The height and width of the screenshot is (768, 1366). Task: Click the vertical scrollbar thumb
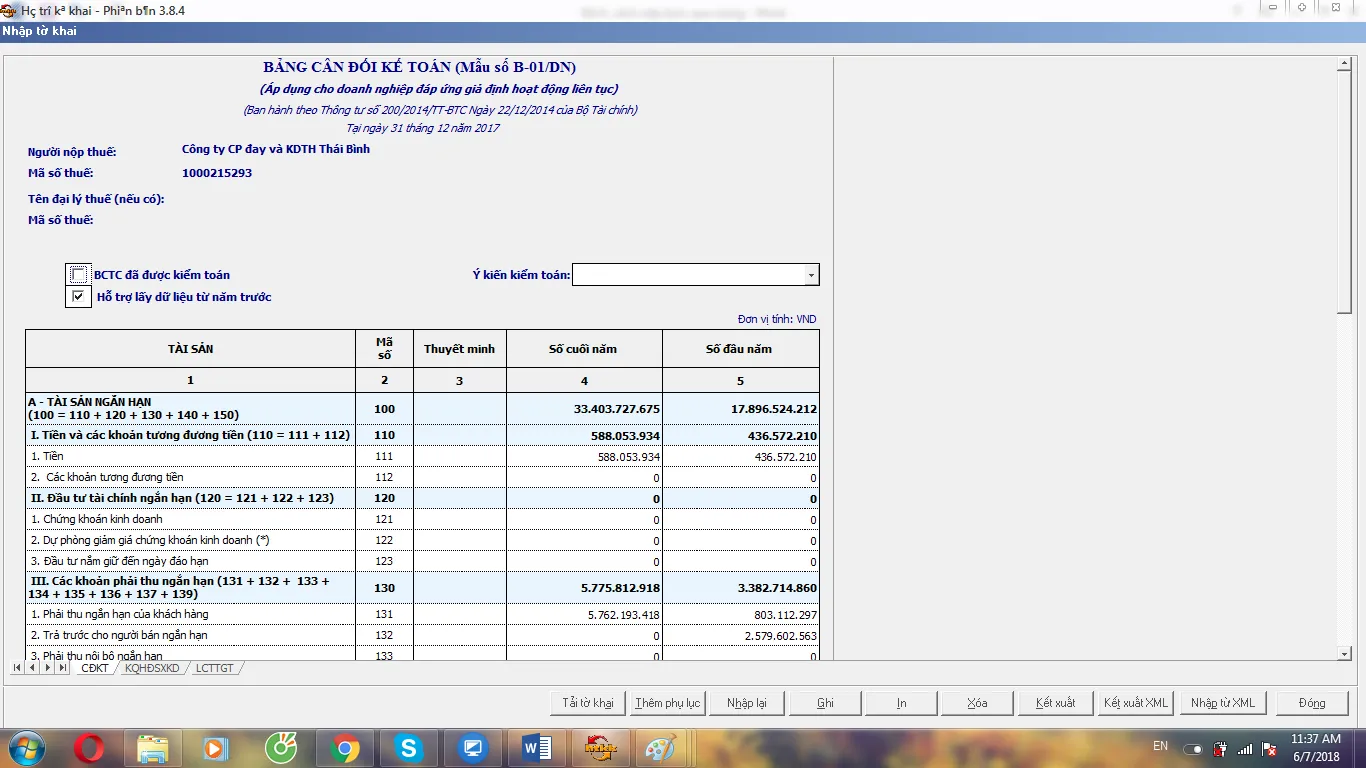click(1344, 192)
